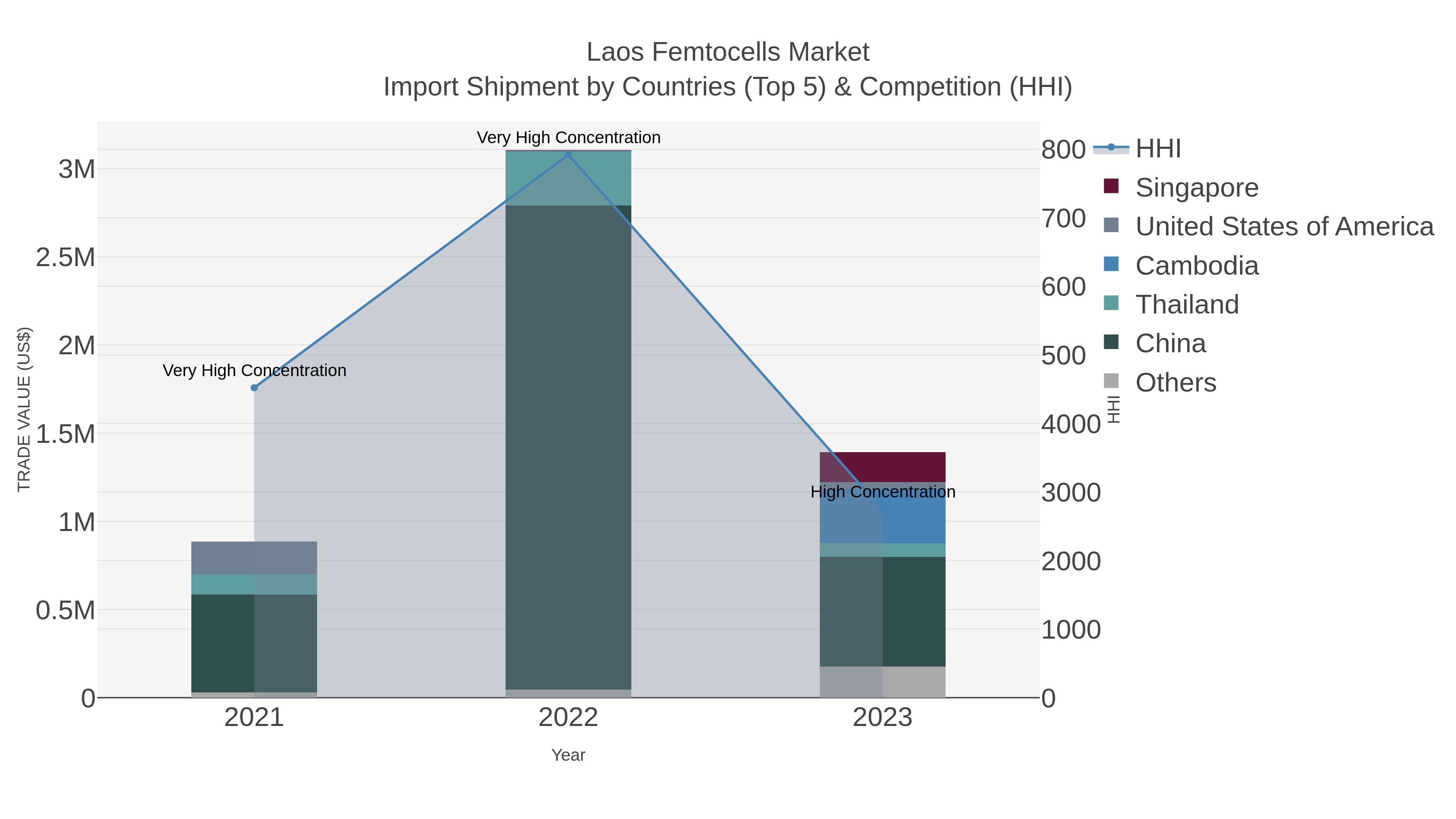Click the 2021 x-axis label

pyautogui.click(x=254, y=718)
